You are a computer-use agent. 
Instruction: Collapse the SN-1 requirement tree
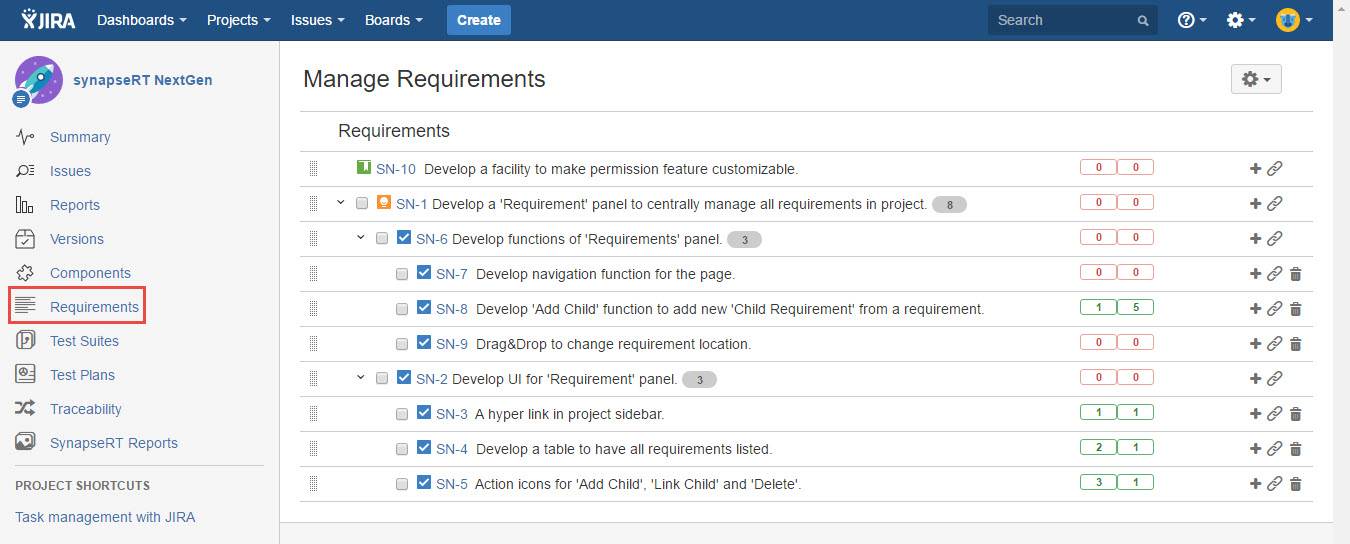341,203
